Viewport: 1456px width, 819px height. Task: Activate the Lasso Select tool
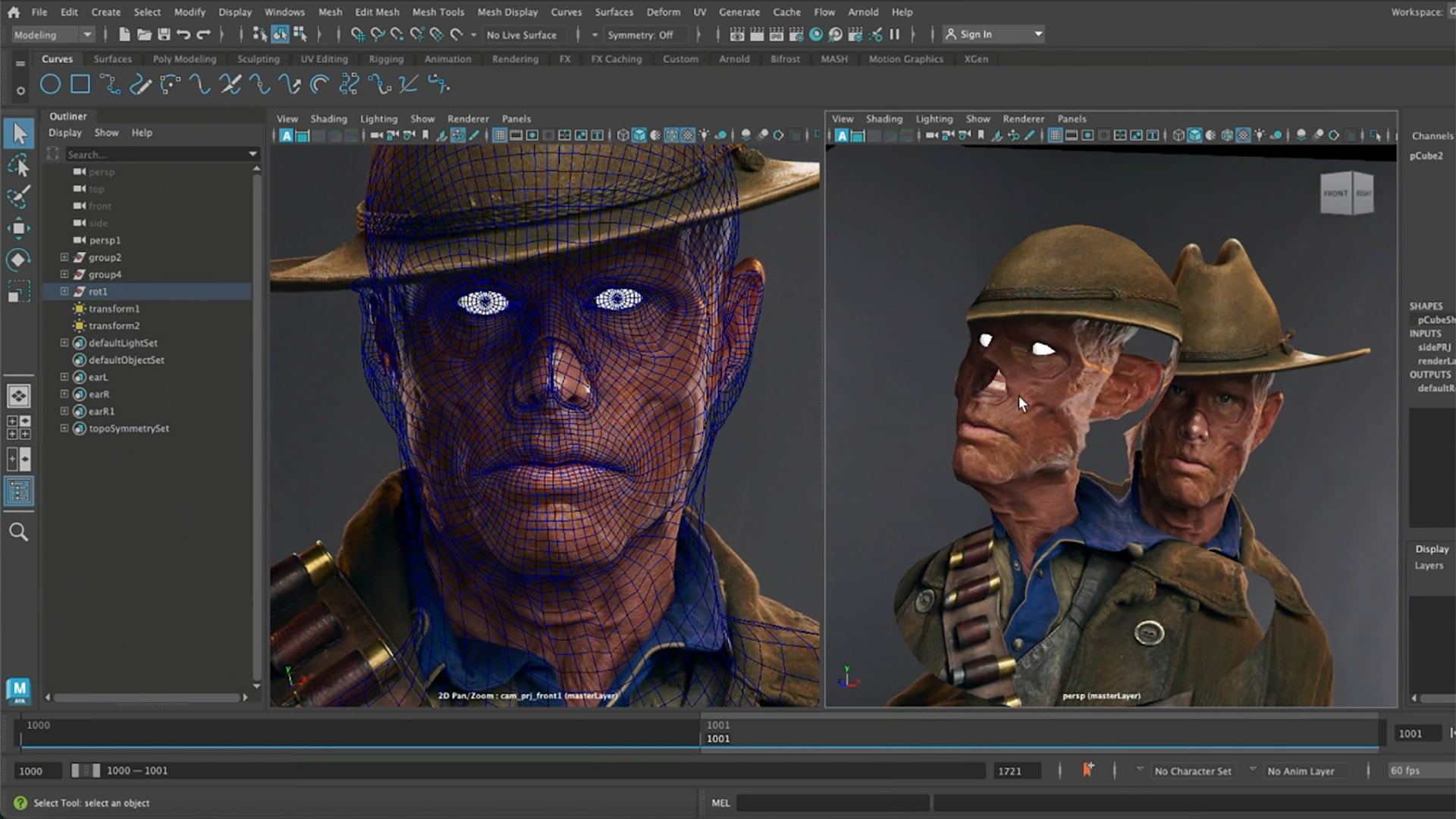(19, 165)
